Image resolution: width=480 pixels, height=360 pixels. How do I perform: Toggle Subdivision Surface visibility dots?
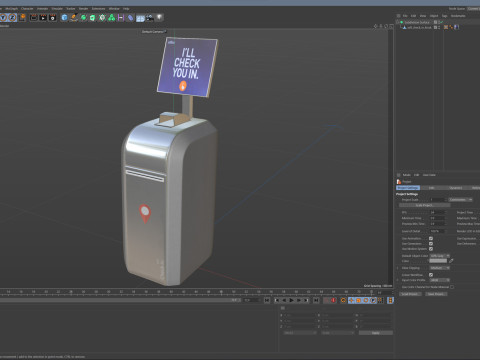(x=439, y=22)
